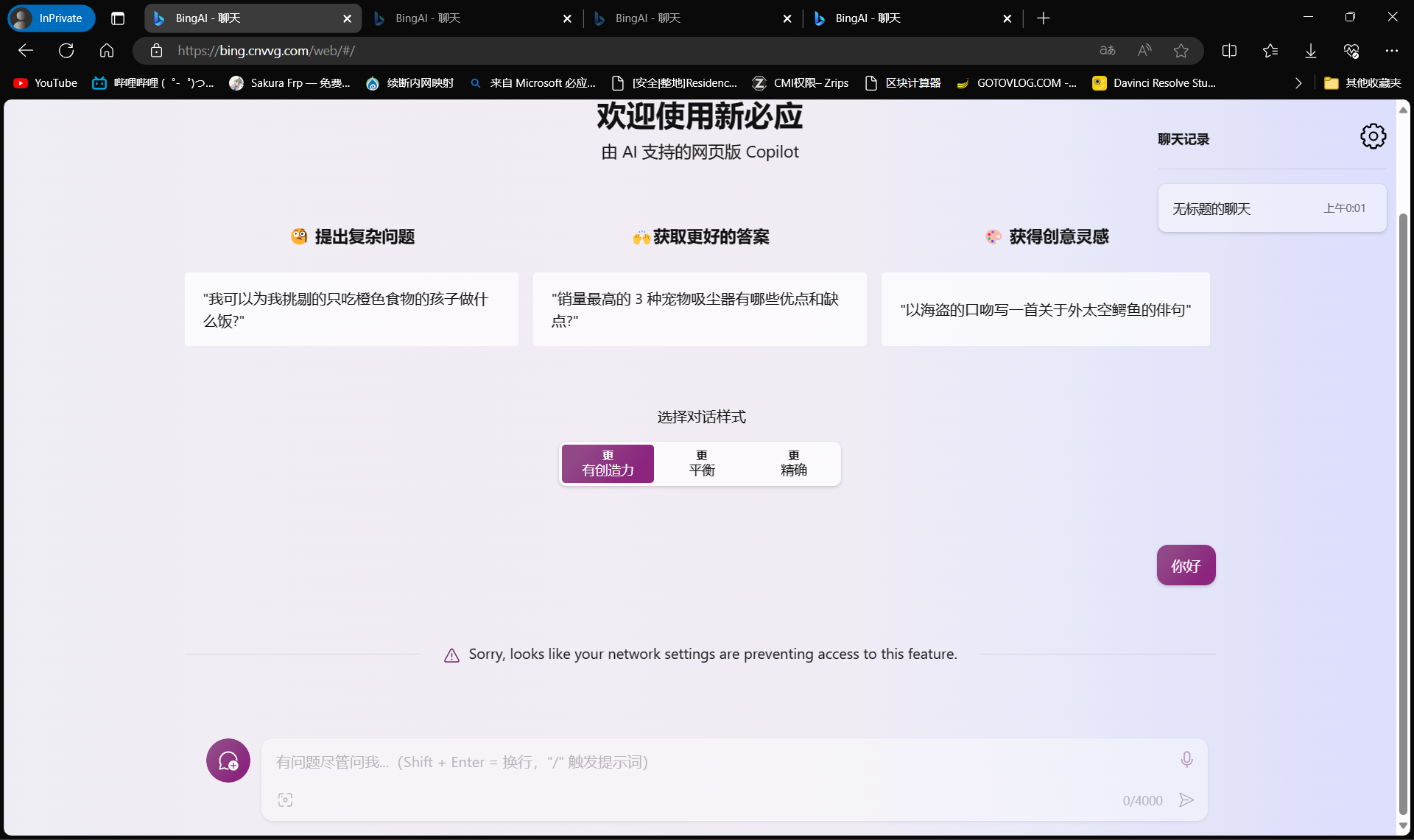Open the downloads icon
The height and width of the screenshot is (840, 1414).
[x=1311, y=51]
